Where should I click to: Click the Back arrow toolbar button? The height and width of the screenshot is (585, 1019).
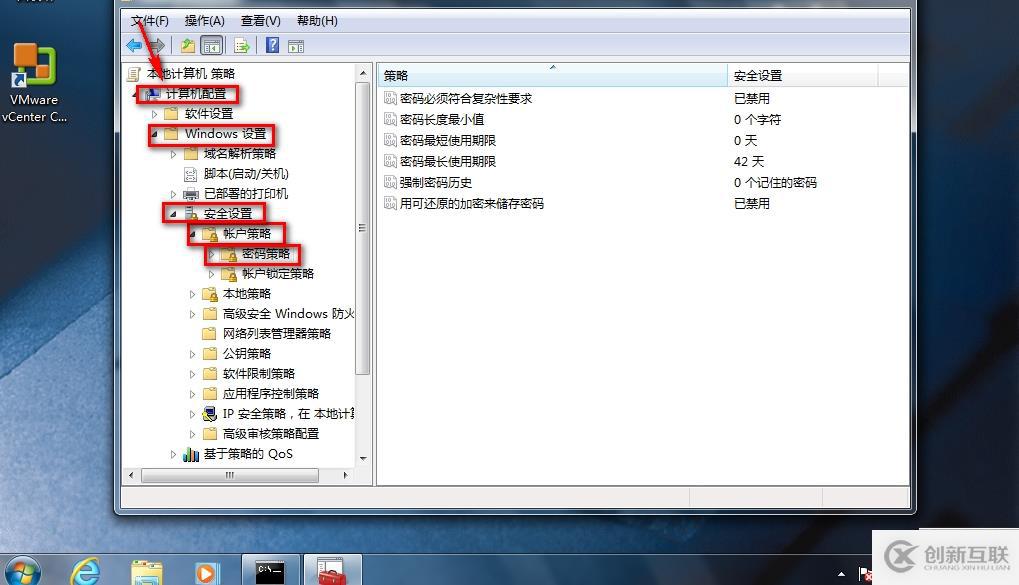(x=135, y=46)
